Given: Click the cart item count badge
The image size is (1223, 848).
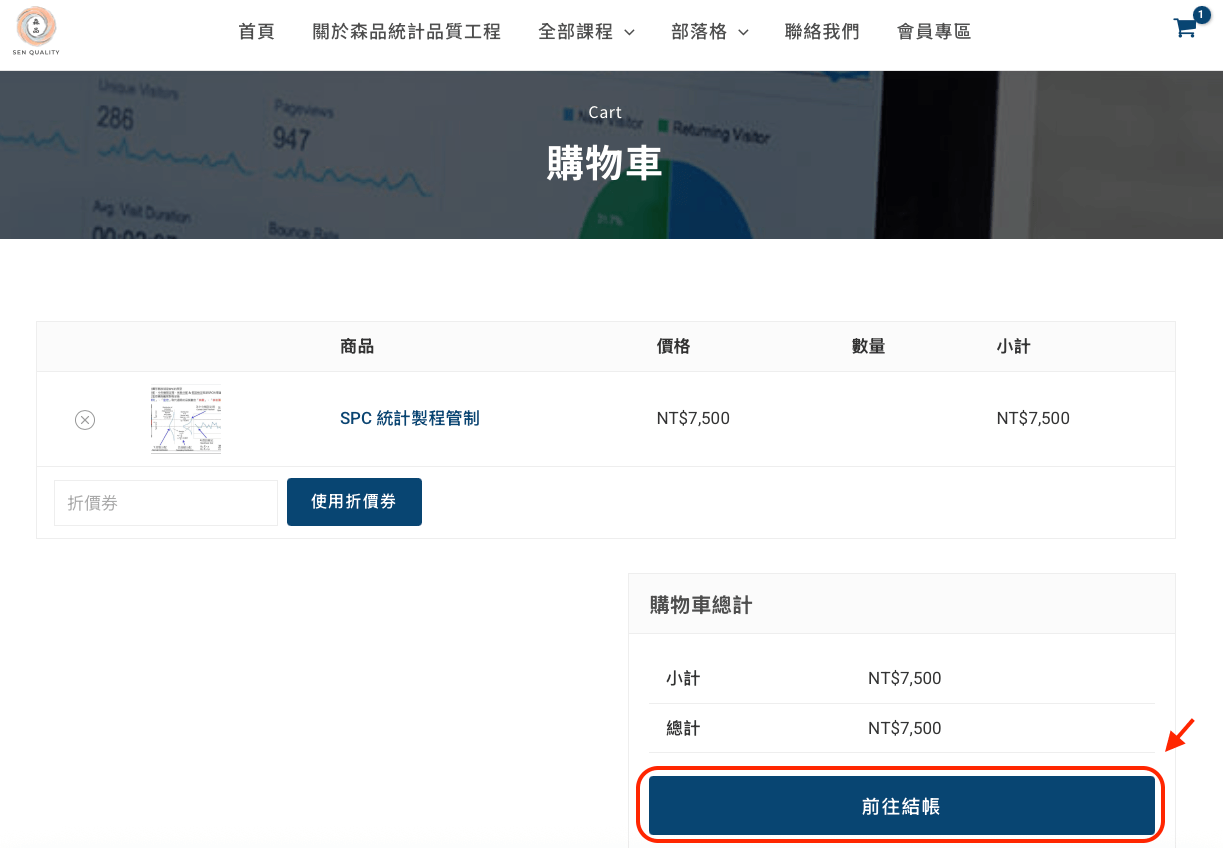Looking at the screenshot, I should 1200,15.
